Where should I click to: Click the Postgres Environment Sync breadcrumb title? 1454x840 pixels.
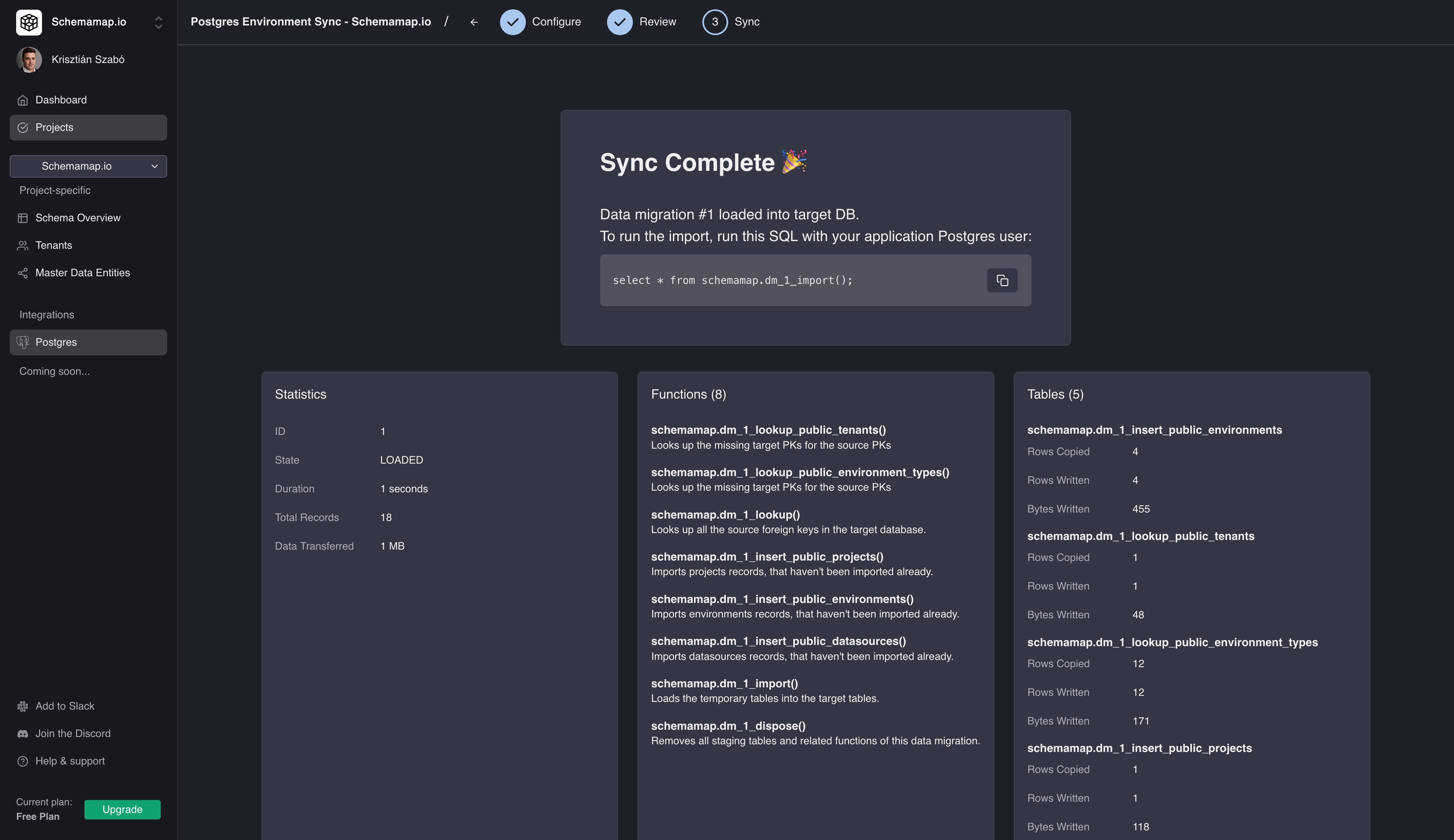pyautogui.click(x=311, y=22)
